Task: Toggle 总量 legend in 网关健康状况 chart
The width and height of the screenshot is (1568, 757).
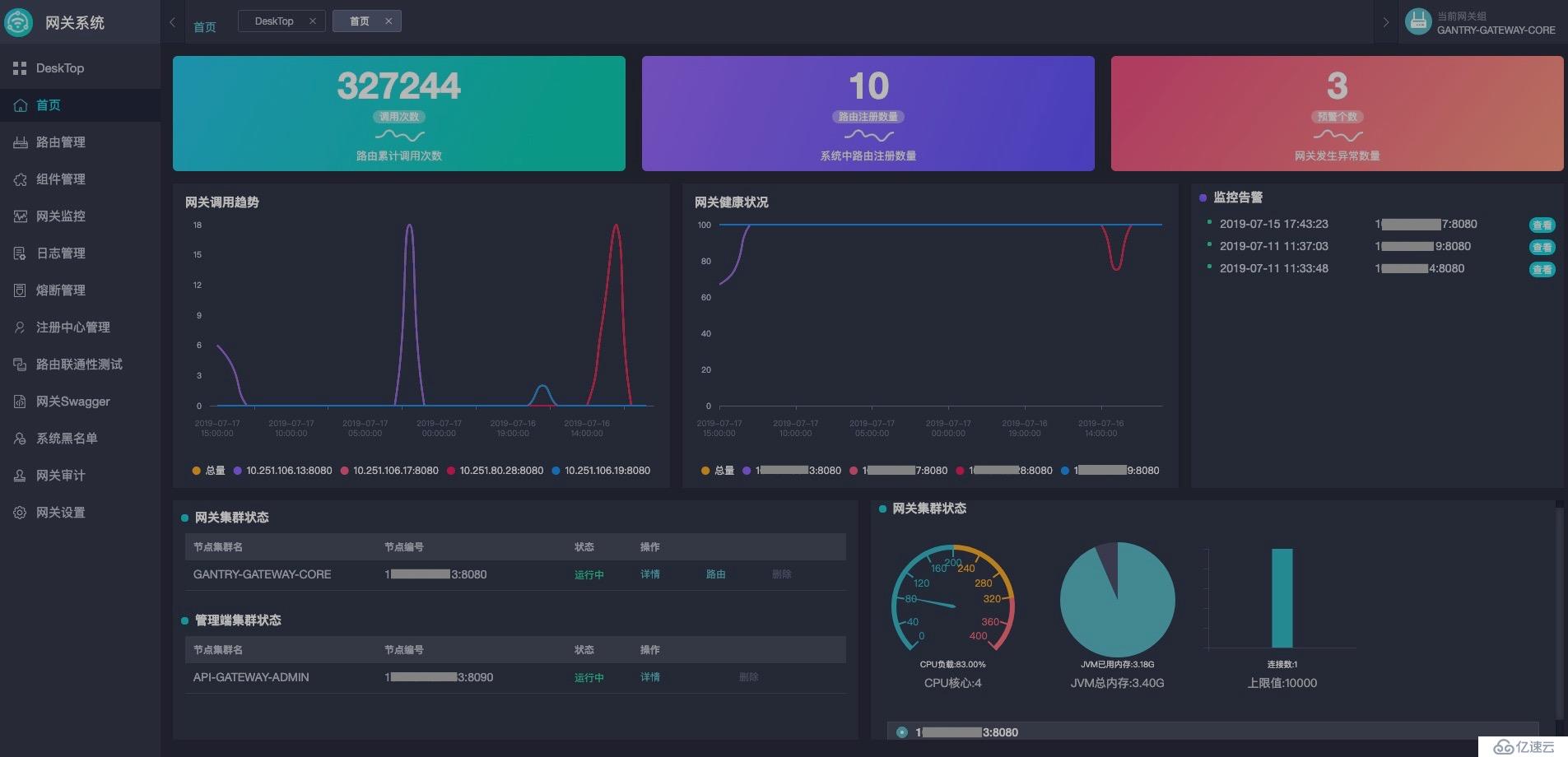Action: tap(718, 471)
